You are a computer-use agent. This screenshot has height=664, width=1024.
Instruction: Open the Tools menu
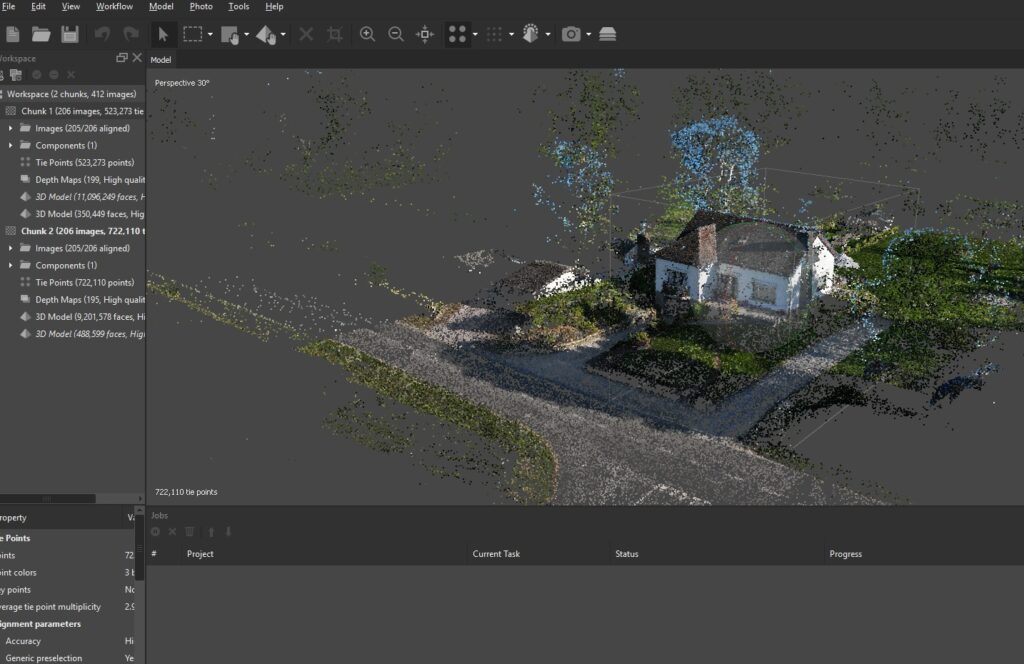238,7
